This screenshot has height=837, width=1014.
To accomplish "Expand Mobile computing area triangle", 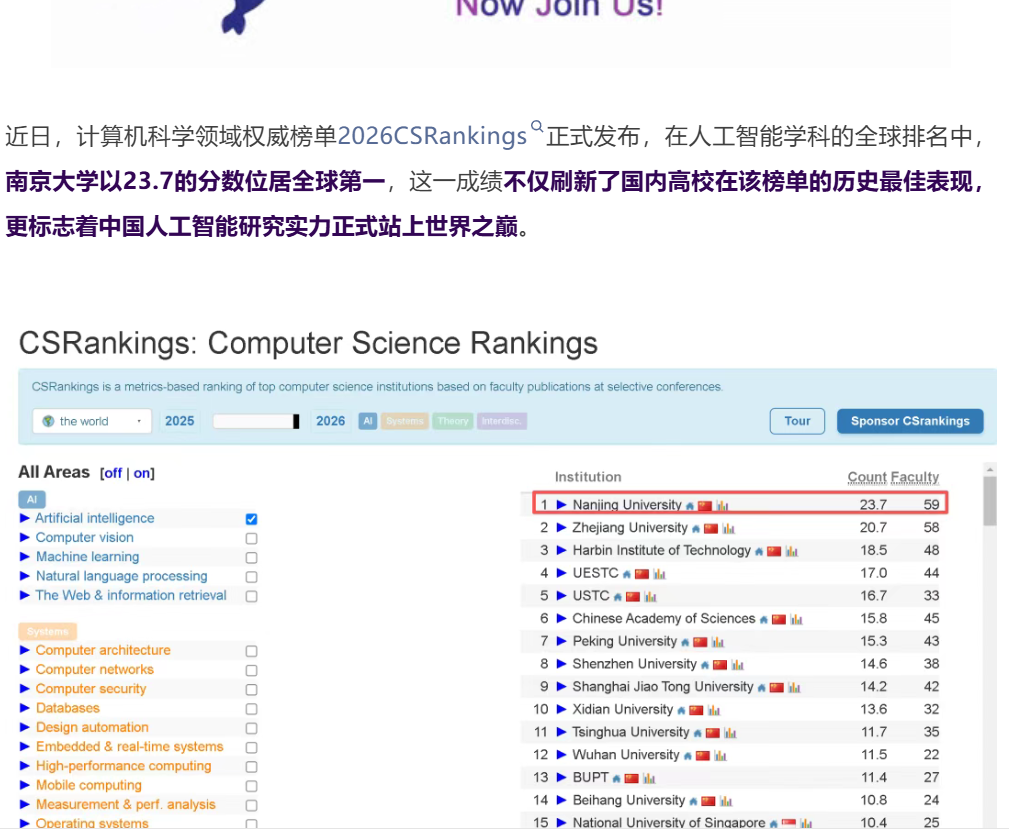I will click(x=25, y=785).
